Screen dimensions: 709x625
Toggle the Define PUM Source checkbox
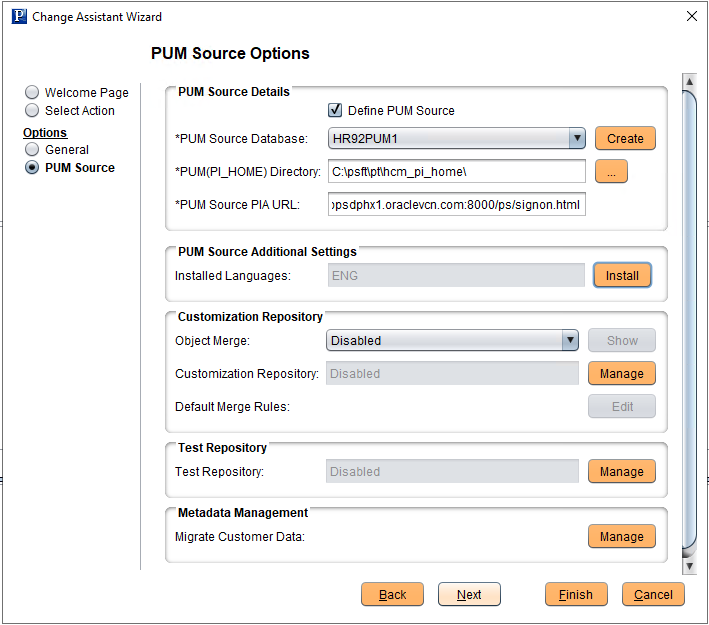tap(336, 110)
